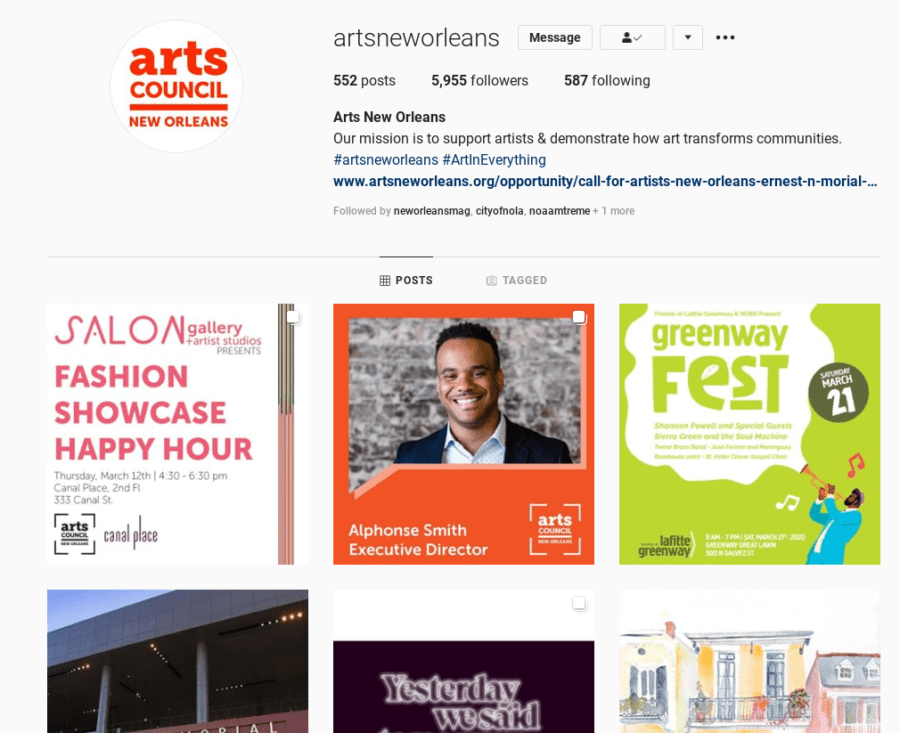
Task: Open the noaamtreme follower profile
Action: click(x=559, y=211)
